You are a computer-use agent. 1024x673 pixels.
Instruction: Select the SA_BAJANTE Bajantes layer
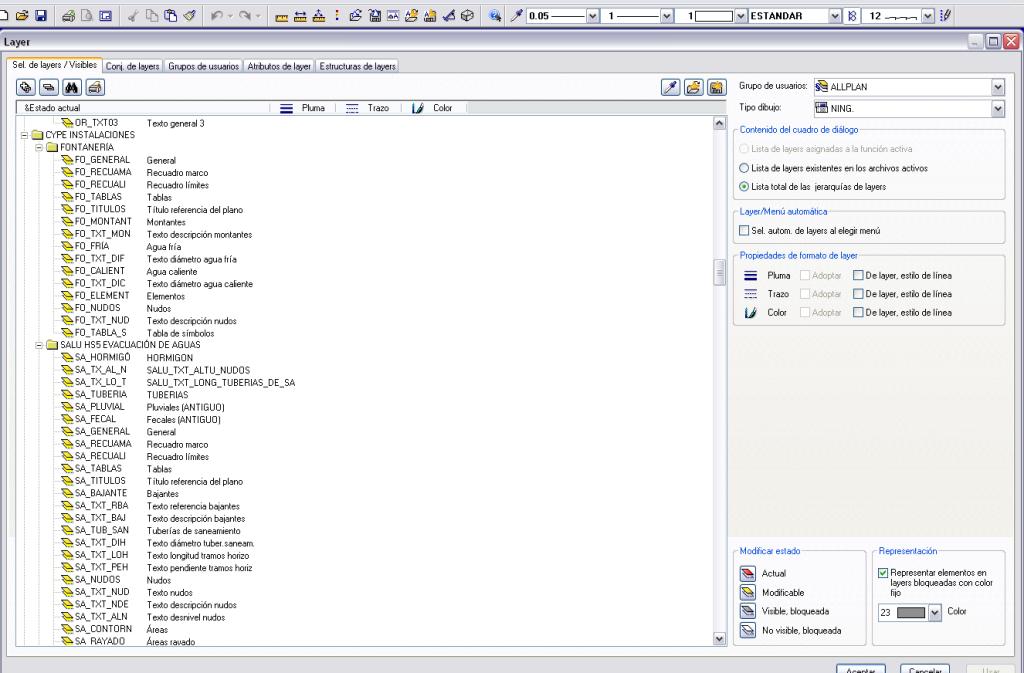tap(120, 493)
